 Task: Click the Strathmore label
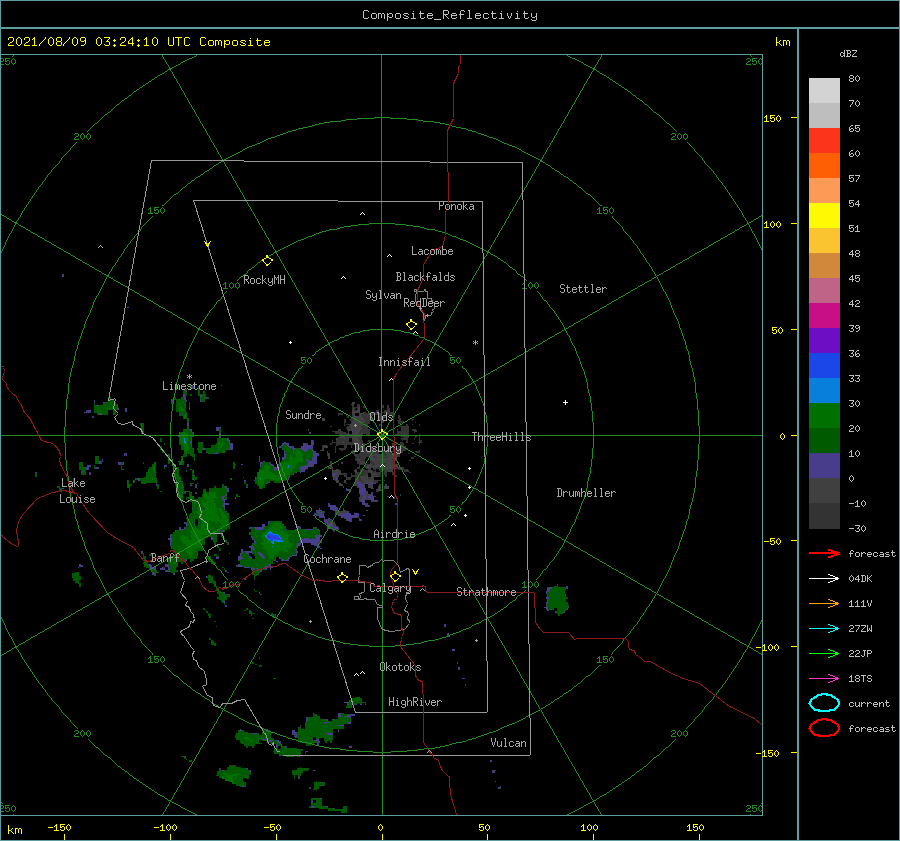(486, 592)
